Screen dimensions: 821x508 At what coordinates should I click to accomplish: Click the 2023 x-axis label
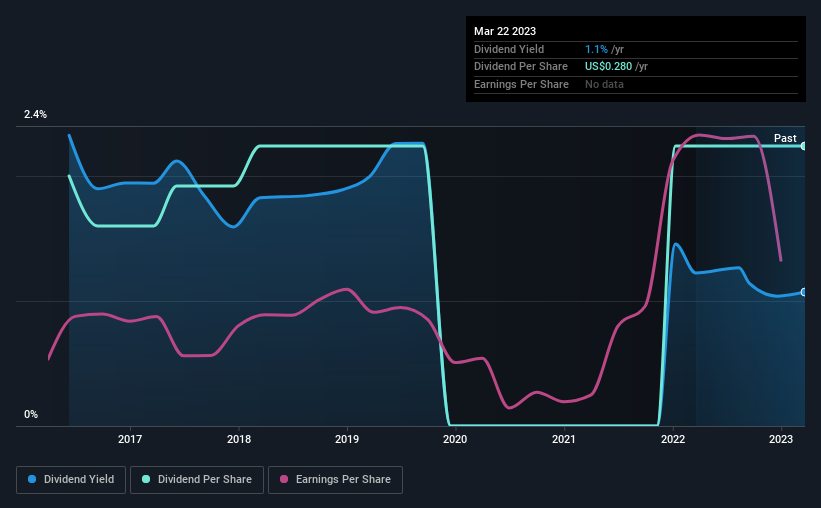click(x=781, y=439)
